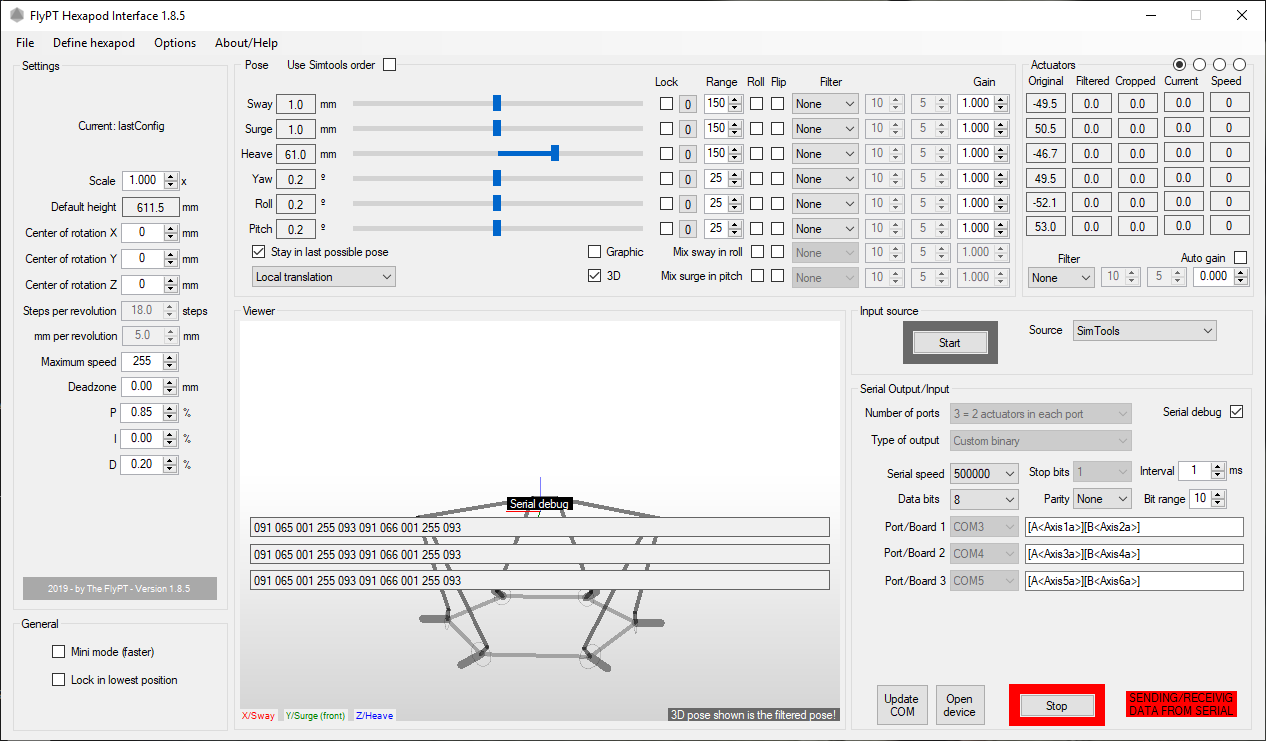Click the Heave zero reset button

[688, 154]
